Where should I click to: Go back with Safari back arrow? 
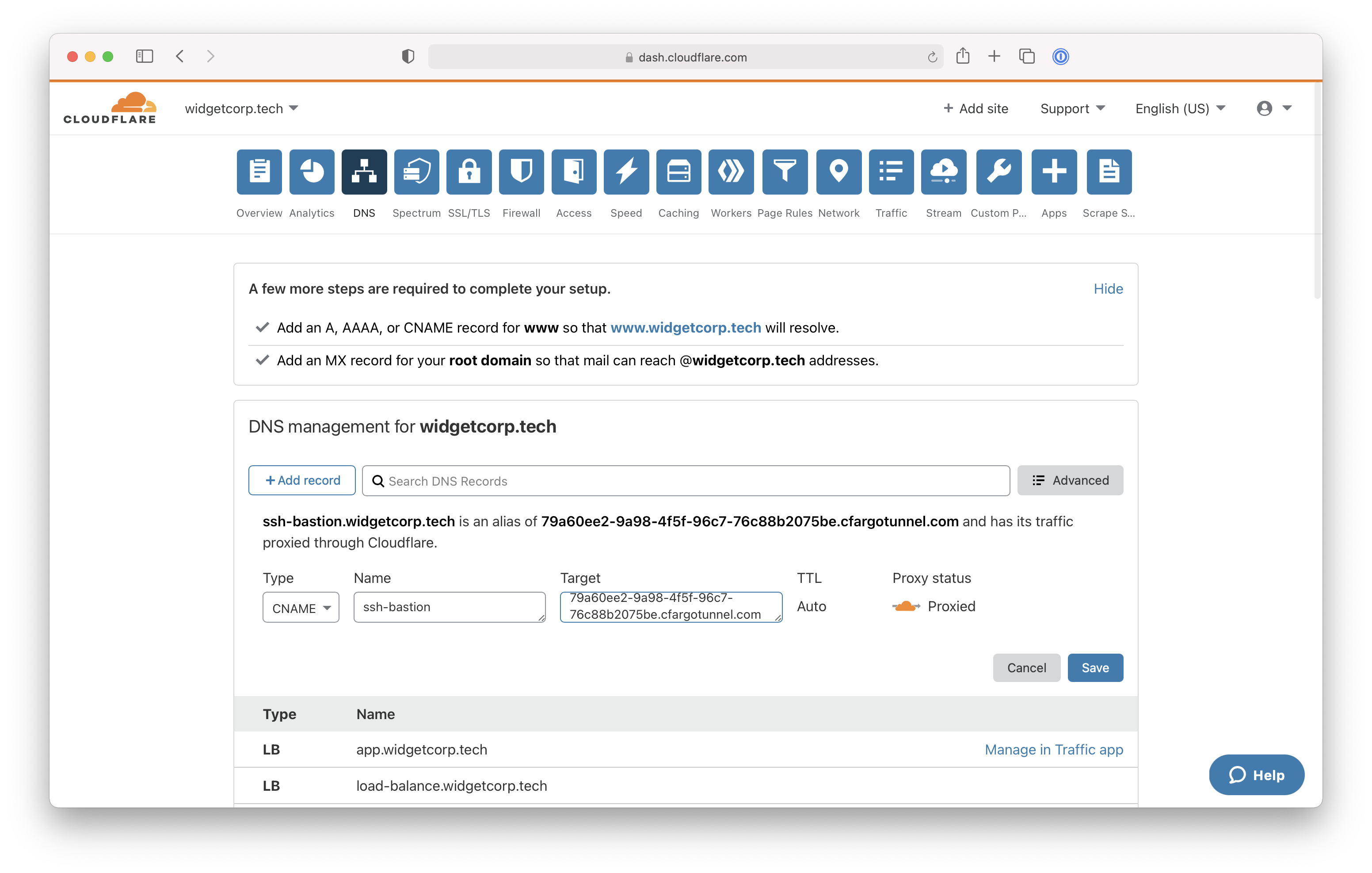pyautogui.click(x=180, y=57)
